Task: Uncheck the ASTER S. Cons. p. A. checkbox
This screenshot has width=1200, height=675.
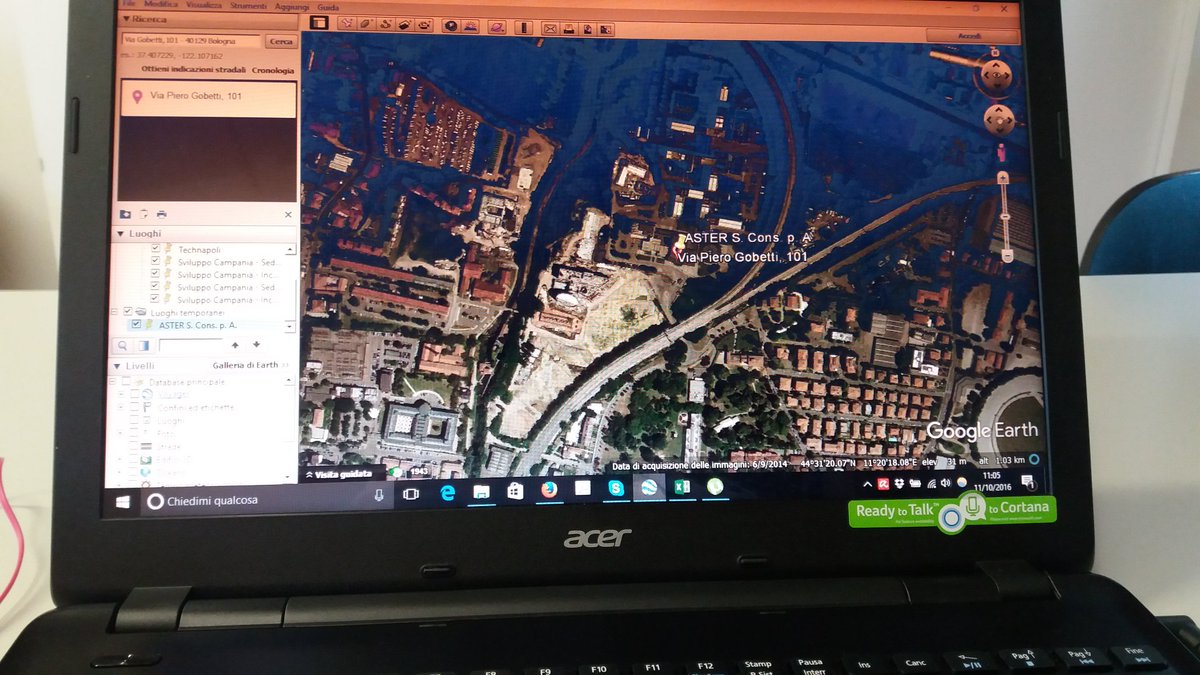Action: pos(136,324)
